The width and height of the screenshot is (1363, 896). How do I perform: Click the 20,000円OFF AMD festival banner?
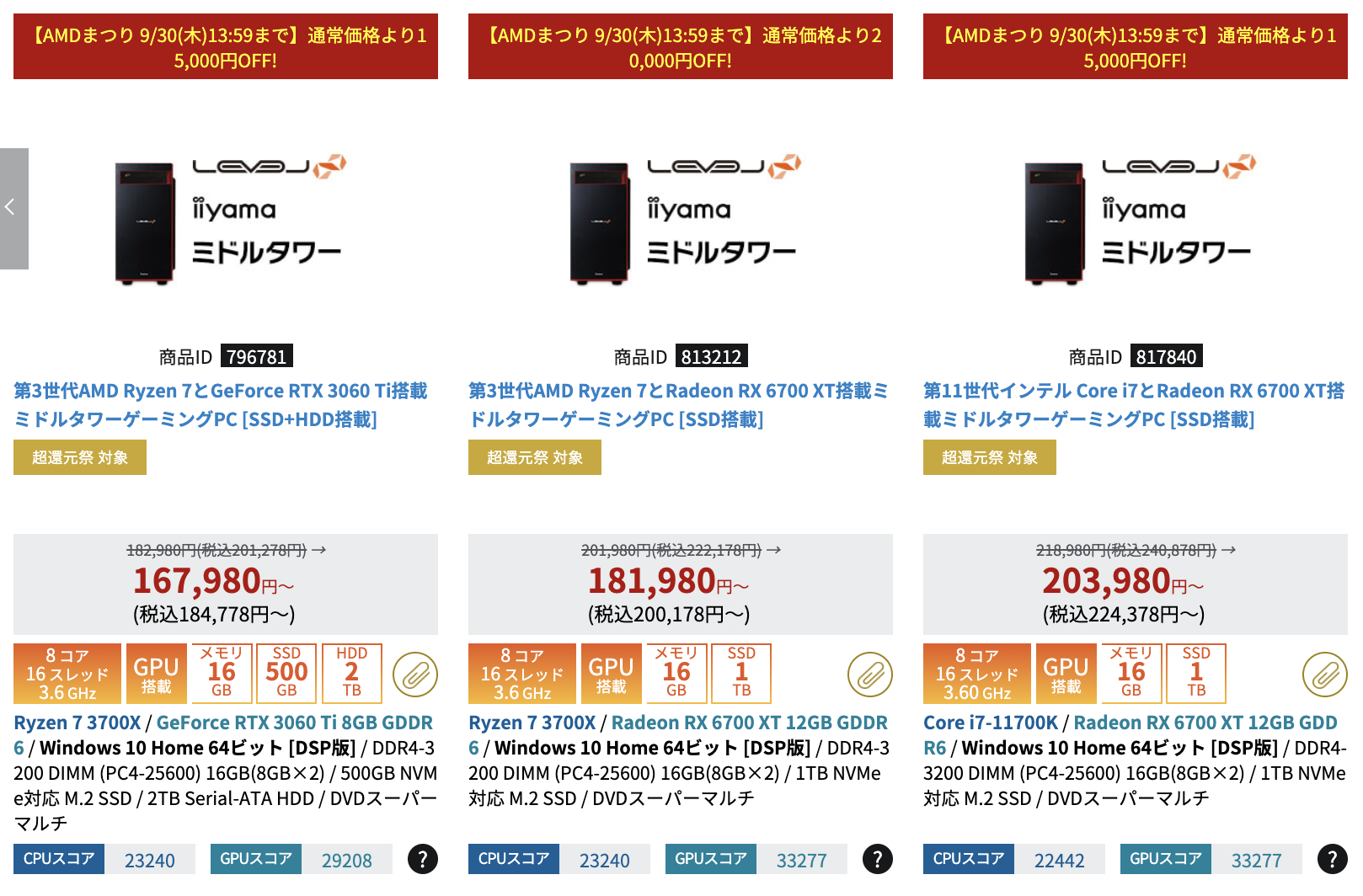tap(681, 46)
